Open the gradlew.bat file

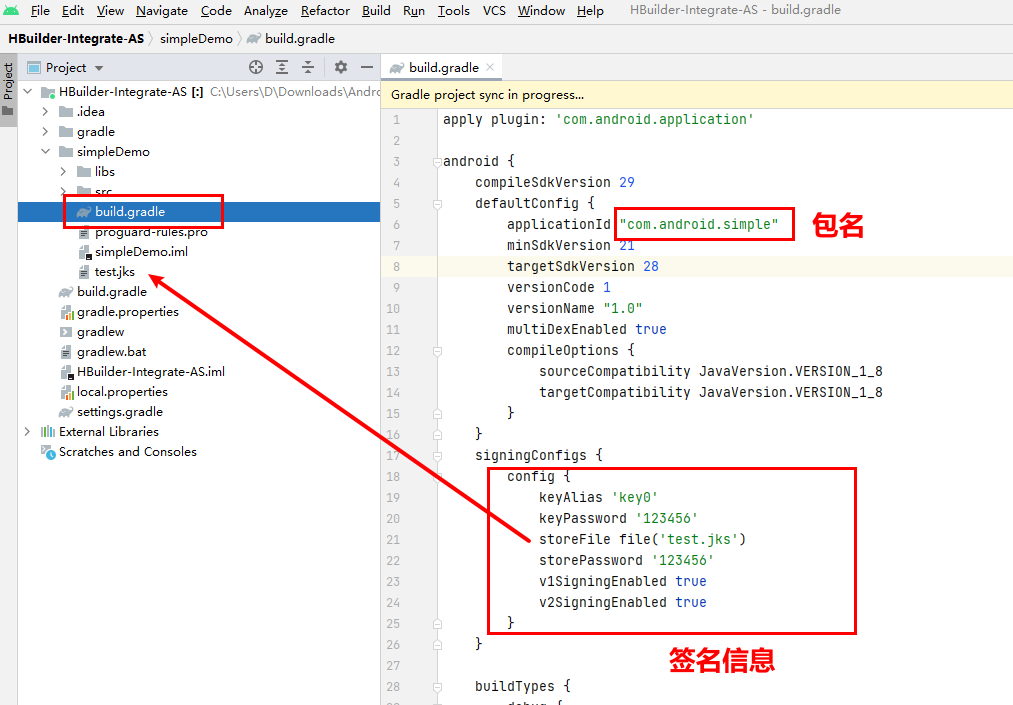[x=111, y=352]
